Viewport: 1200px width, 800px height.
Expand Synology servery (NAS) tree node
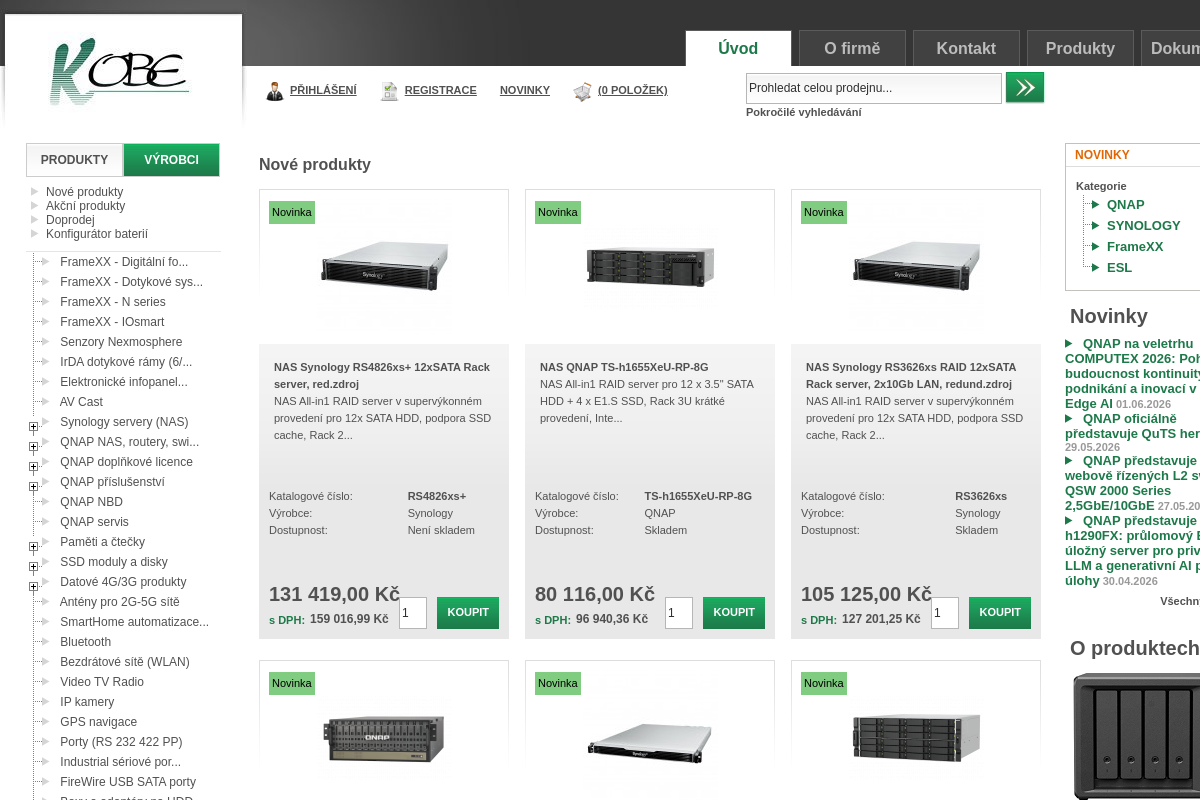pos(33,427)
